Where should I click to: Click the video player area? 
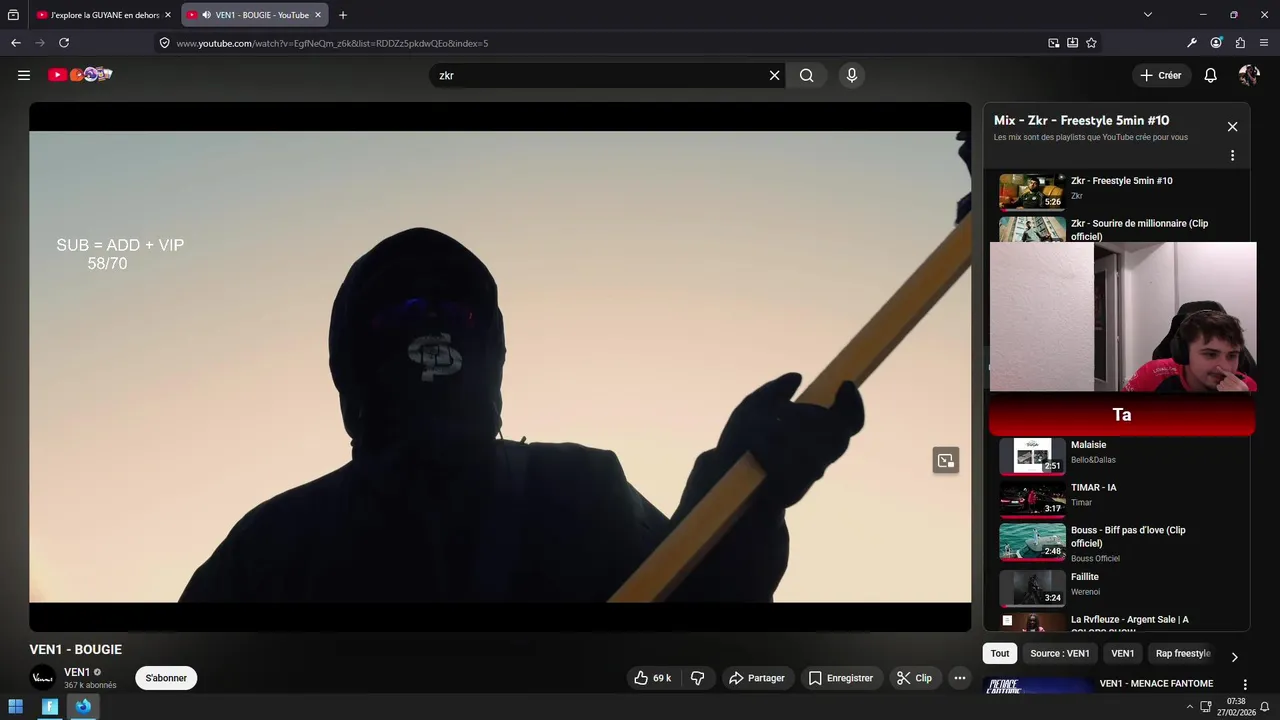(x=500, y=367)
